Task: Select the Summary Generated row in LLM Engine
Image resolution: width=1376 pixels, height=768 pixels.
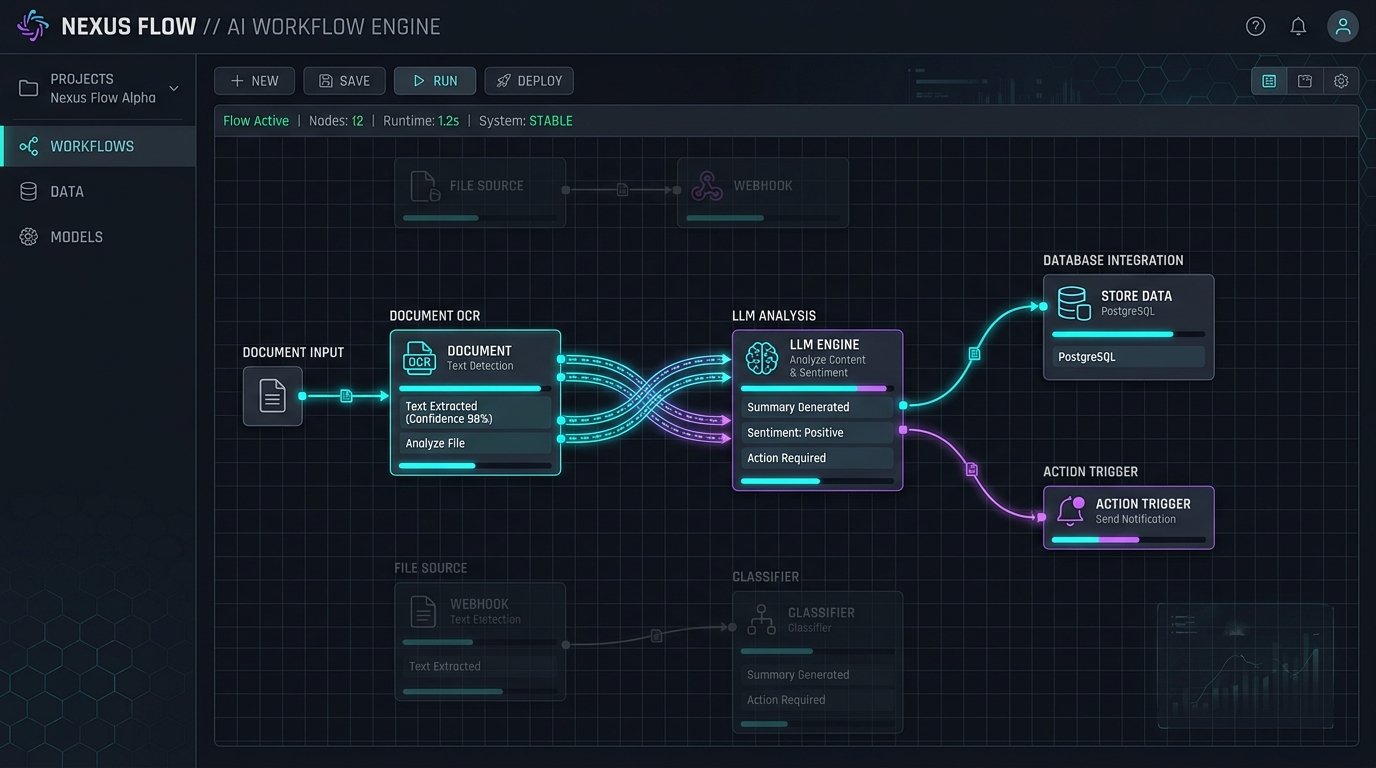Action: click(817, 407)
